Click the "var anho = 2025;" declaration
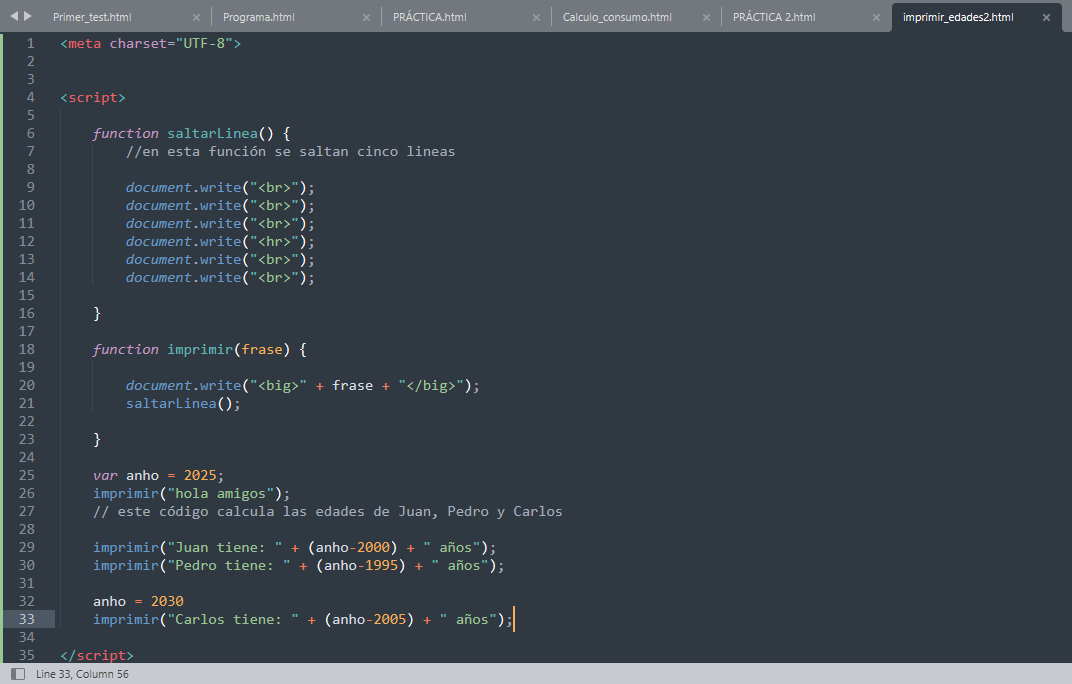Screen dimensions: 1072x684 [159, 475]
